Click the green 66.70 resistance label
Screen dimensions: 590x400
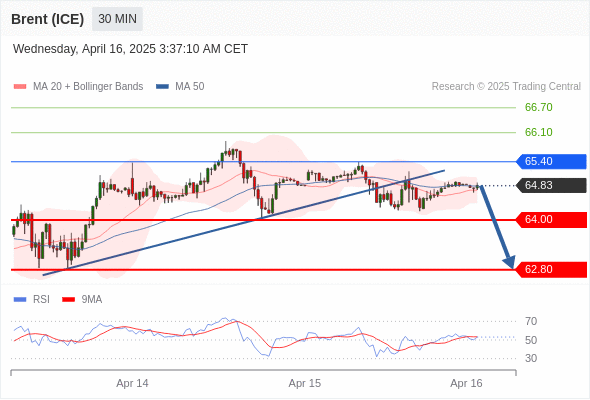coord(538,108)
